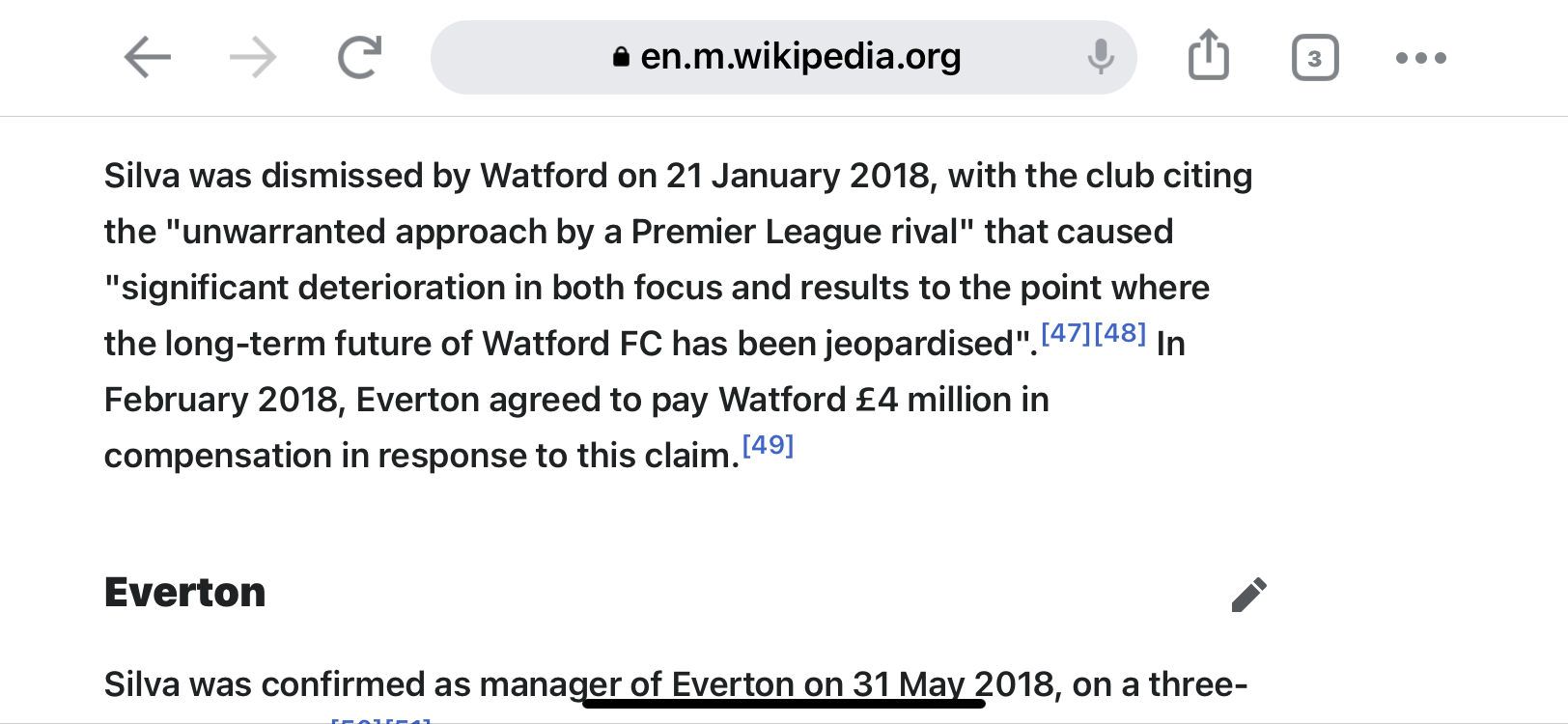Open the tab switcher showing 3 tabs
The height and width of the screenshot is (724, 1568).
pos(1315,58)
